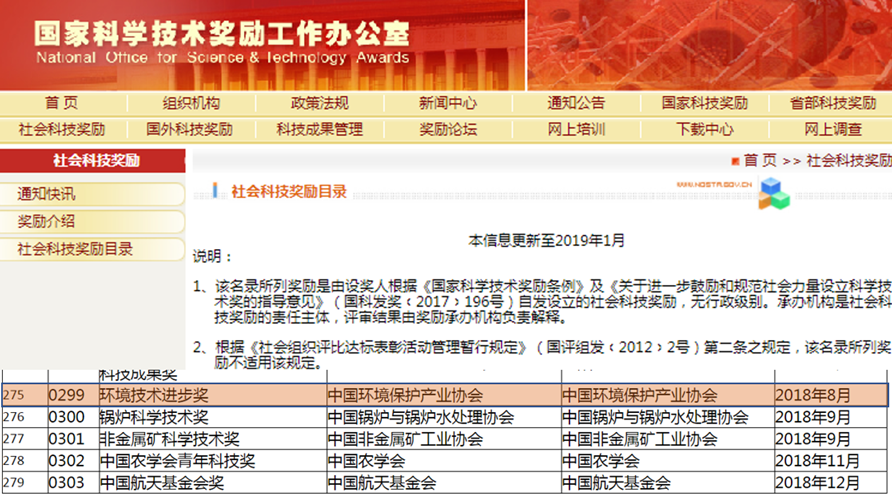The image size is (892, 504).
Task: Select table cell 中国航天基金会奖
Action: tap(213, 482)
